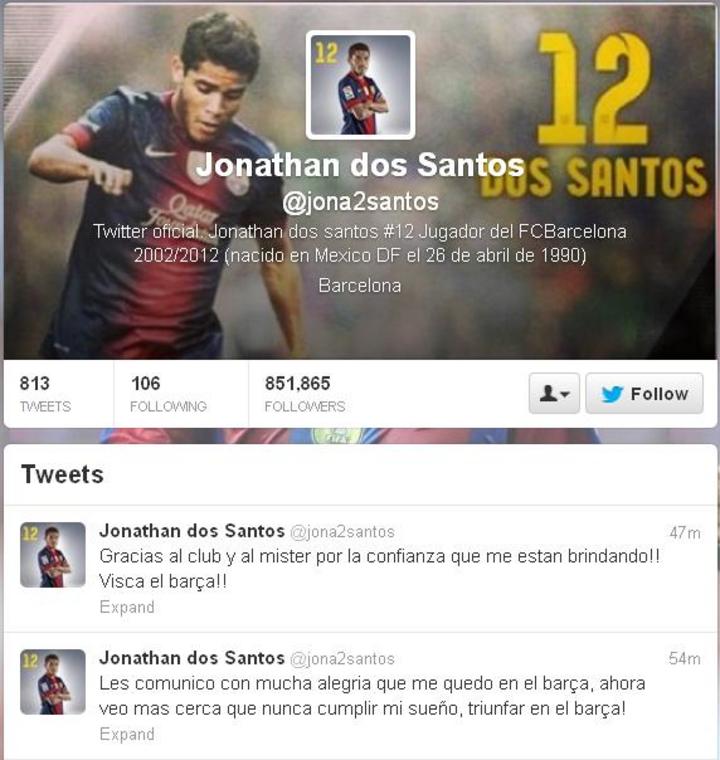Open the profile avatar picture in header
Viewport: 720px width, 760px height.
tap(360, 85)
